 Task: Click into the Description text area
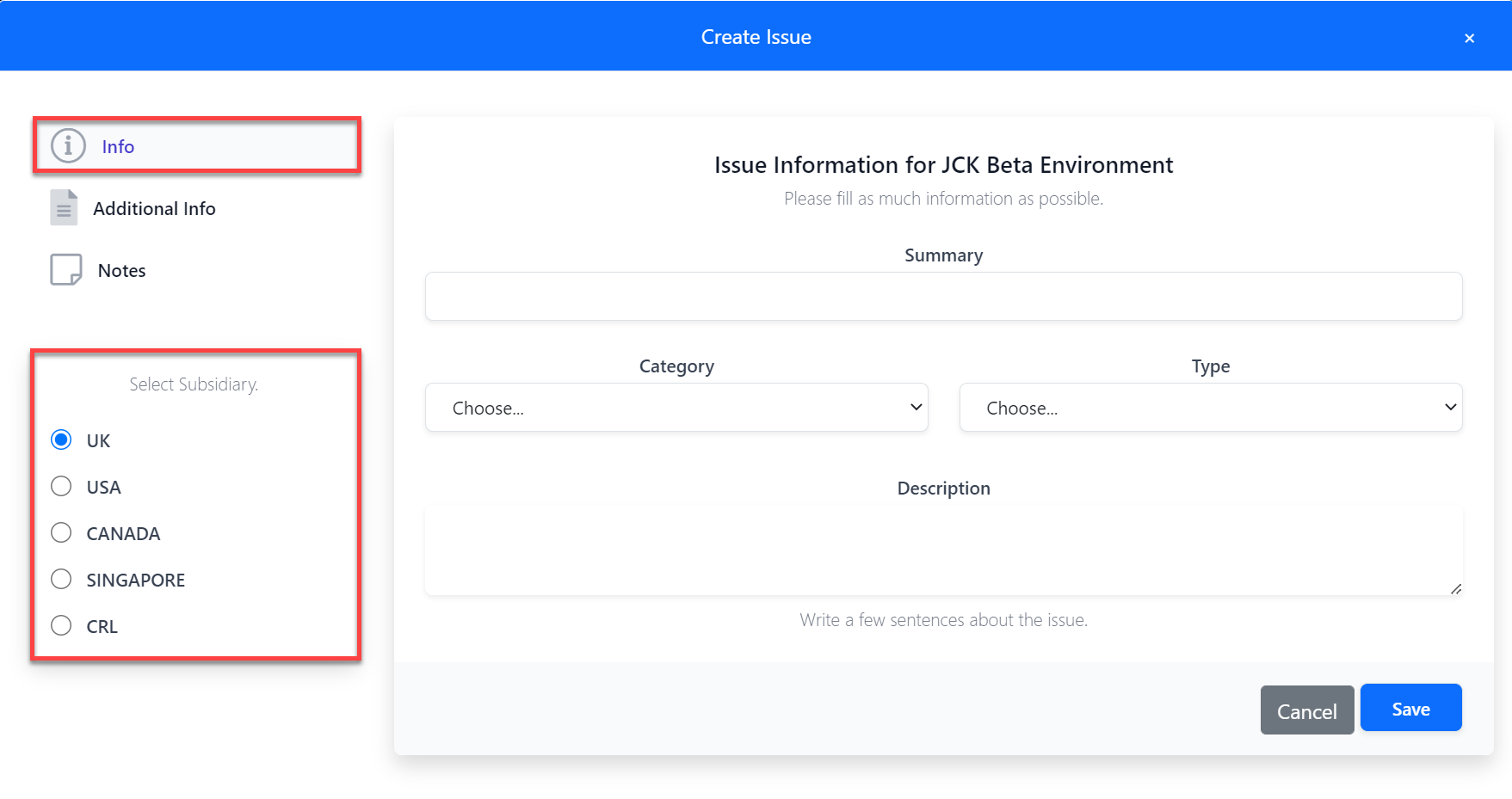point(944,551)
